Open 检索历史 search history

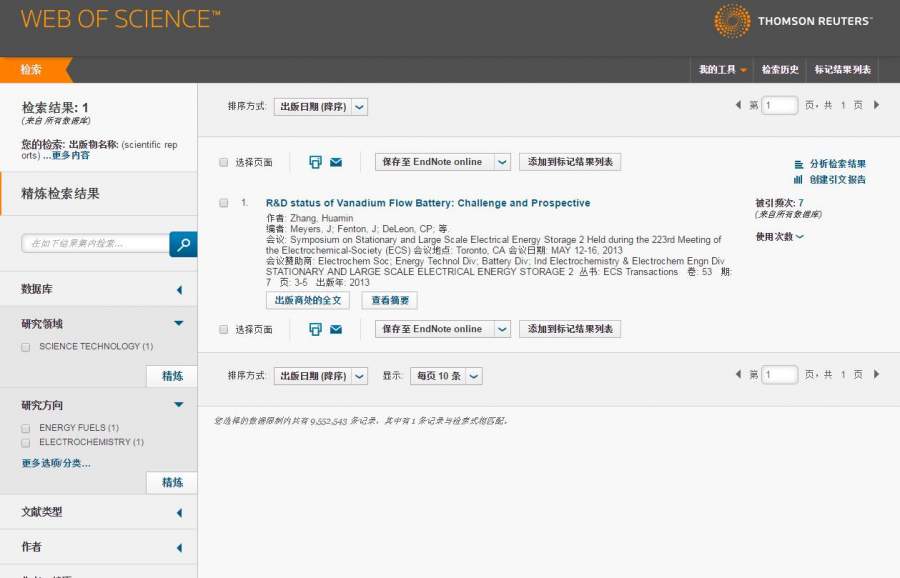click(x=779, y=69)
